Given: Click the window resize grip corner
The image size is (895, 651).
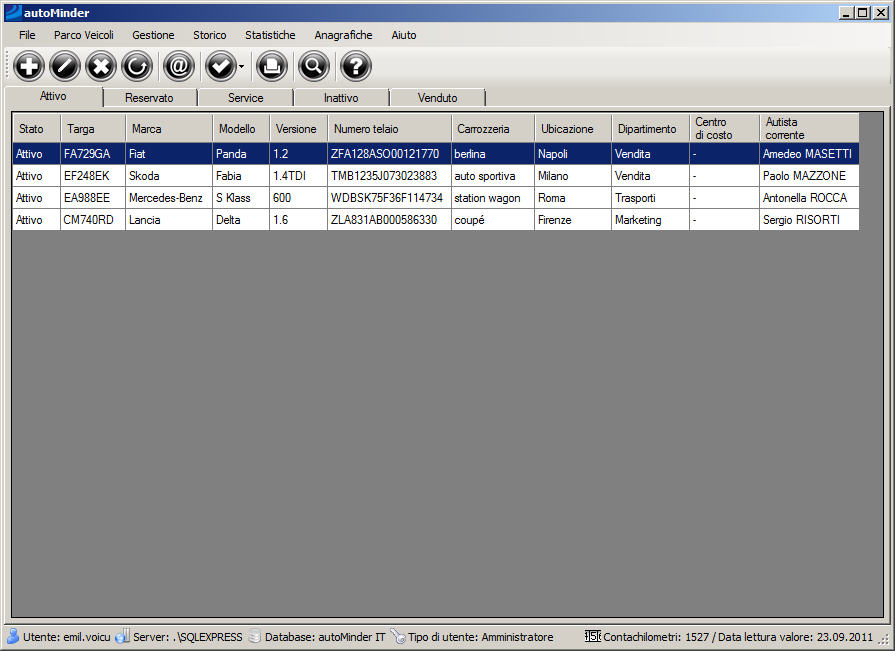Looking at the screenshot, I should [885, 640].
